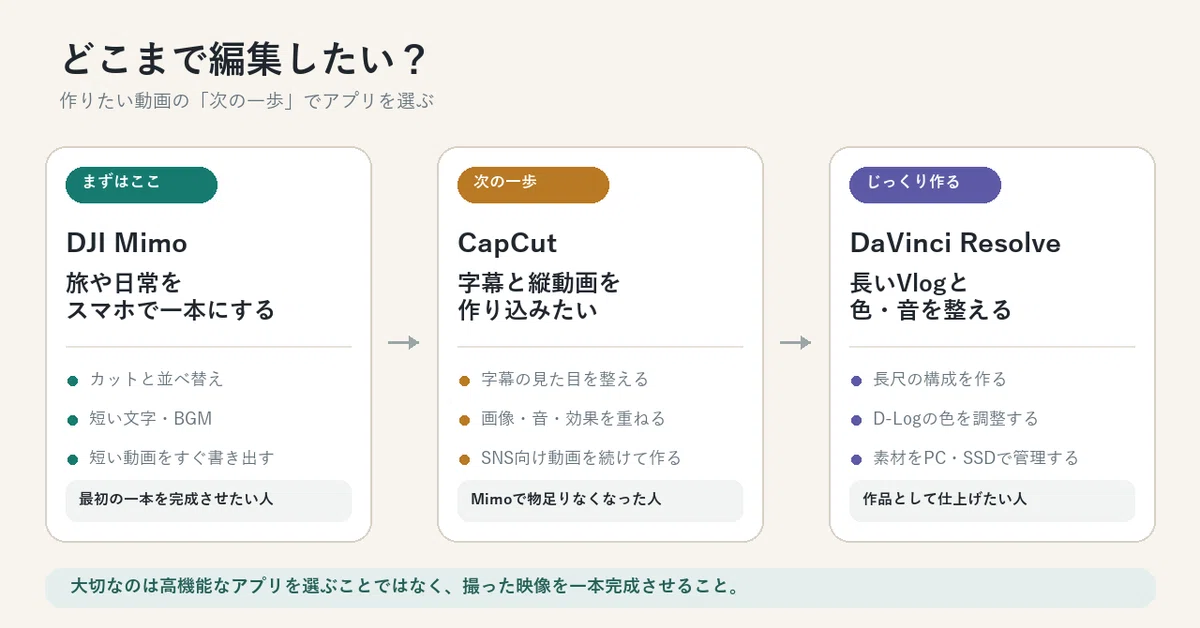Click subtitle 作りたい動画の「次の一歩」でアプリを選ぶ
The height and width of the screenshot is (628, 1200).
(x=247, y=102)
